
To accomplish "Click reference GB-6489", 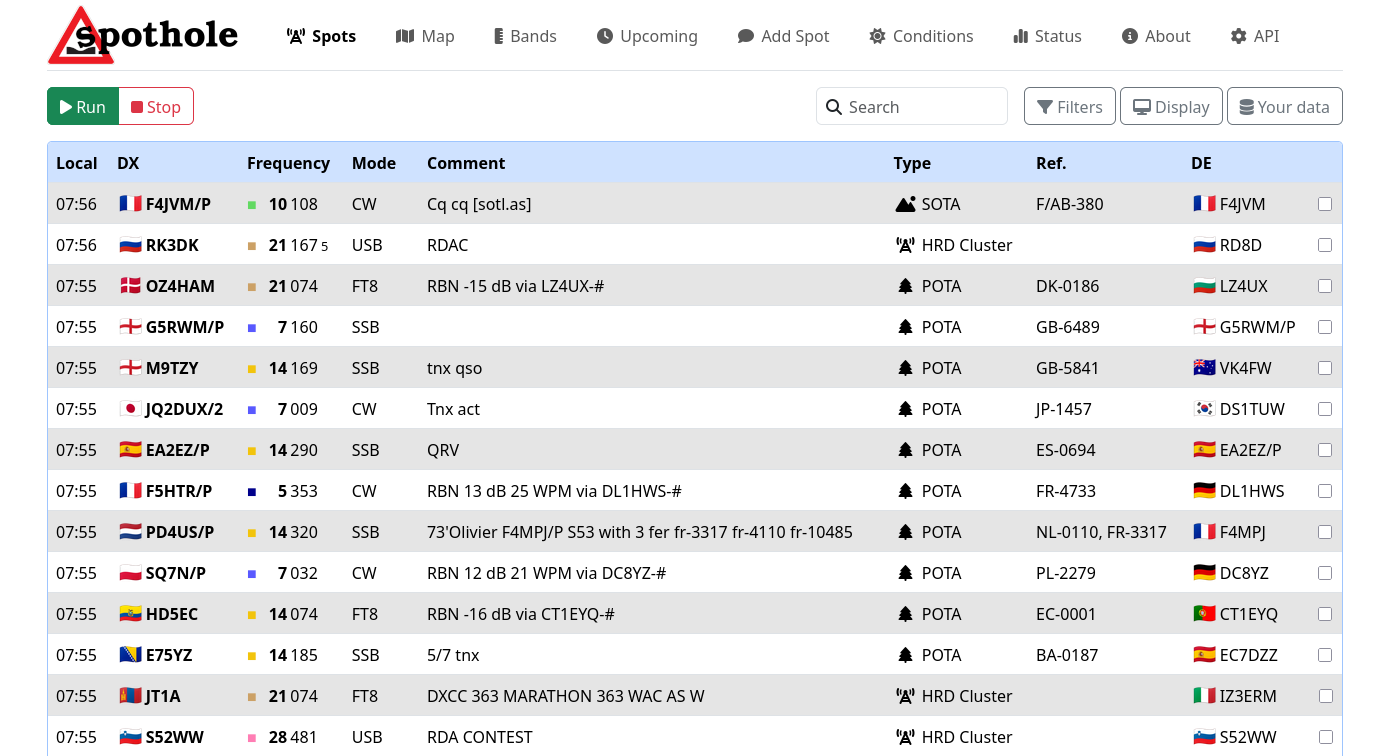I will [1068, 327].
